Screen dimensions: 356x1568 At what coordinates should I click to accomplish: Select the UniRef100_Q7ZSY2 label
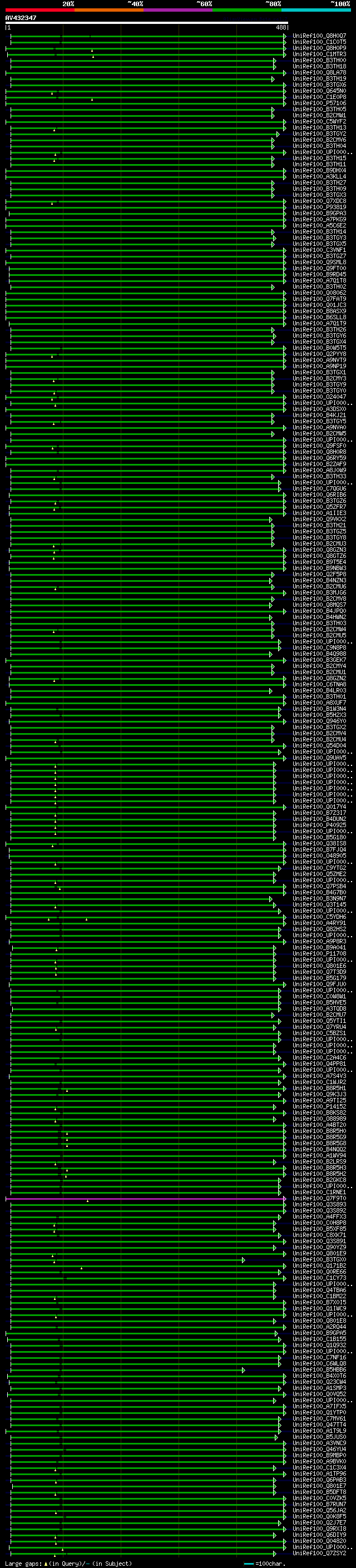coord(319,1554)
